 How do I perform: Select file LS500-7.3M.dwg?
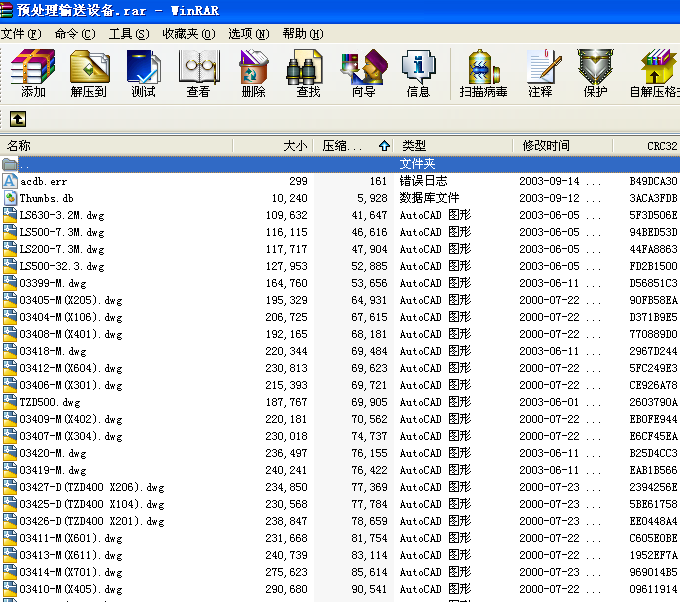62,232
